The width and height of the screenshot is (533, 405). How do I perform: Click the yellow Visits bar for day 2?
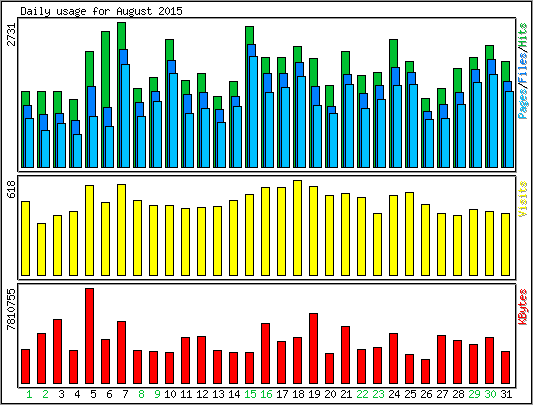[41, 249]
